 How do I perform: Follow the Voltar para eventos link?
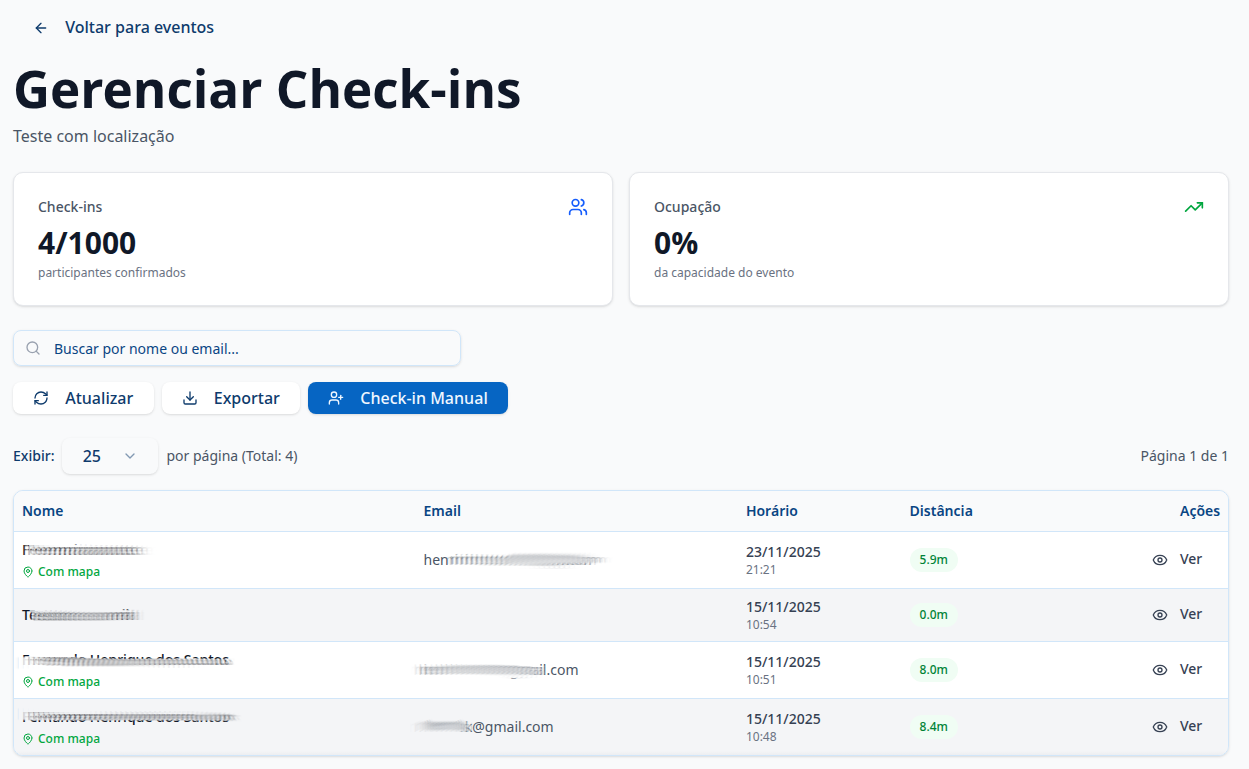click(x=139, y=27)
